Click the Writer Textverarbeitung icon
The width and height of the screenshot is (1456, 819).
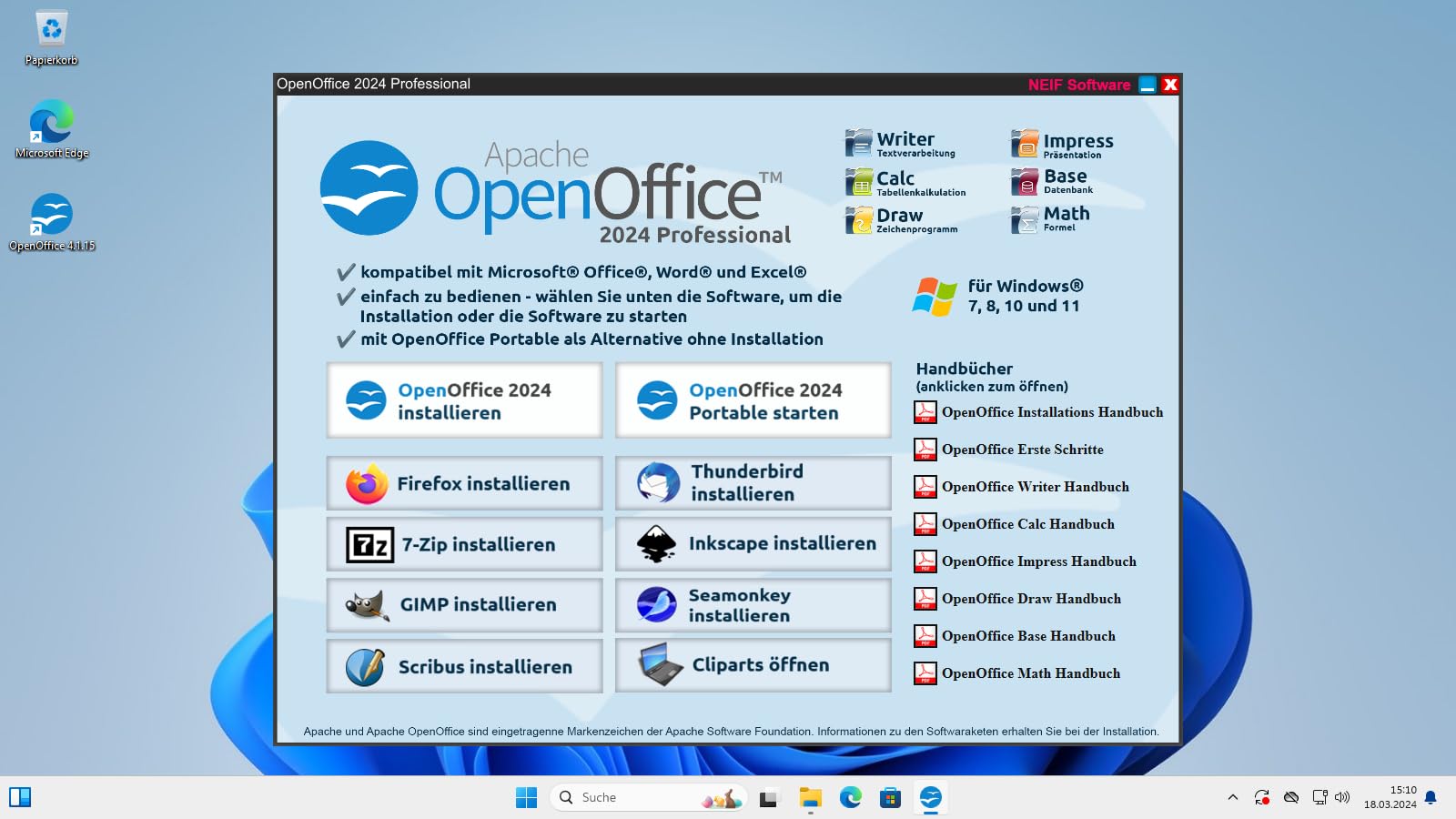click(858, 144)
